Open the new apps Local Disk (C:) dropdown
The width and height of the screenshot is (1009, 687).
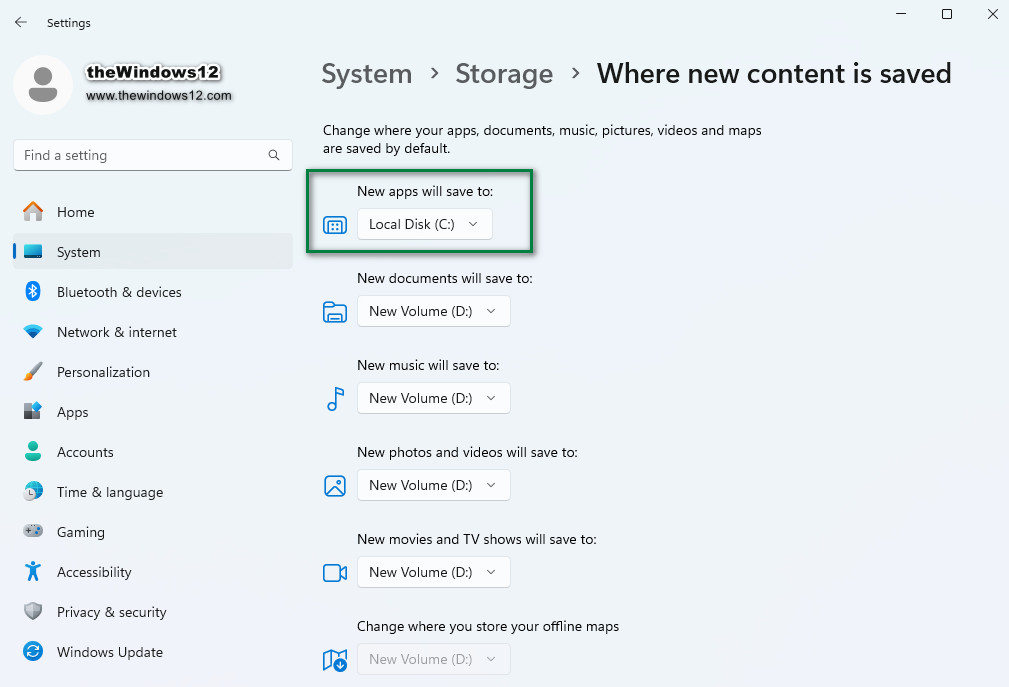pos(425,224)
